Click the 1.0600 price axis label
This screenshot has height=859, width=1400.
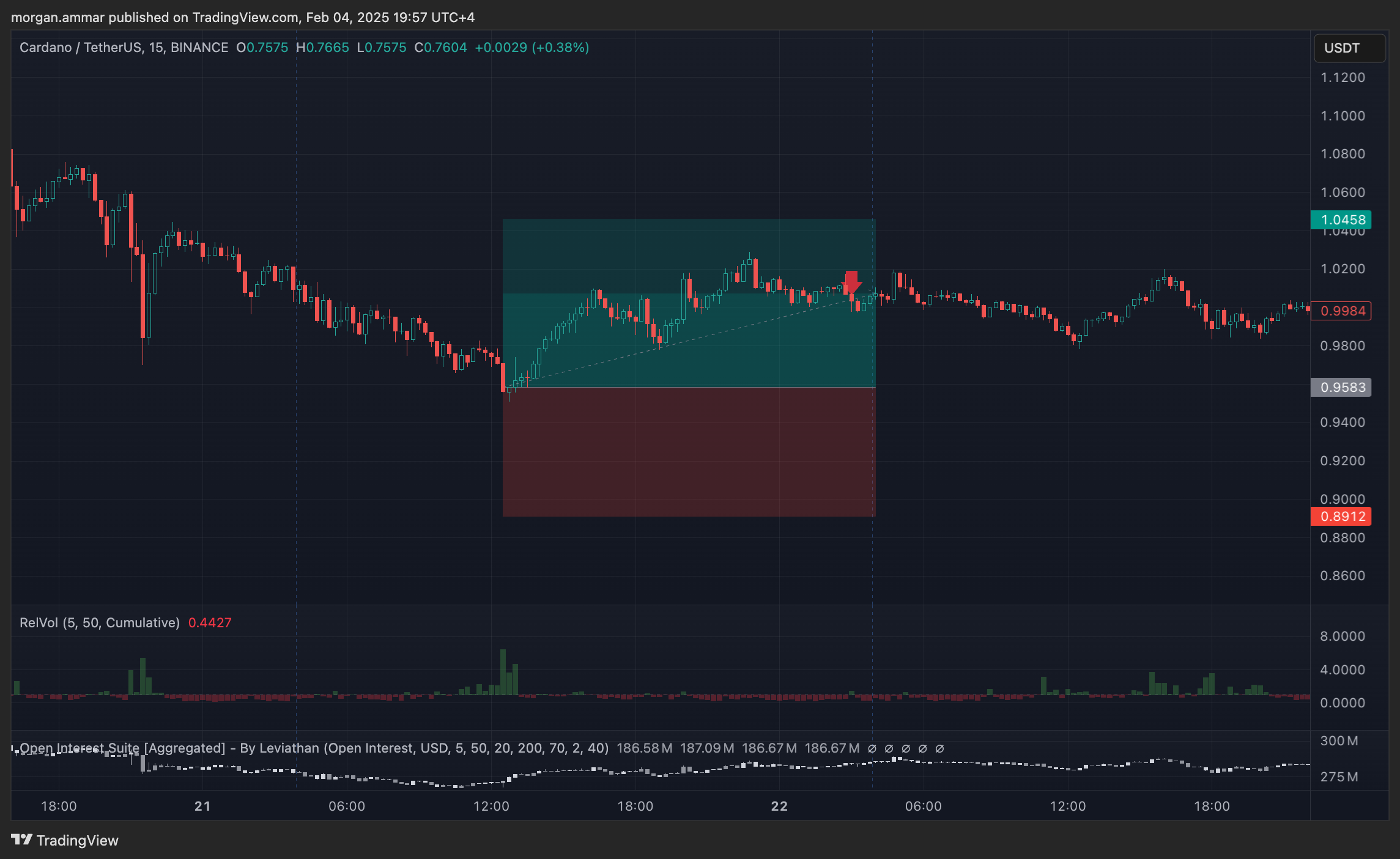tap(1343, 193)
